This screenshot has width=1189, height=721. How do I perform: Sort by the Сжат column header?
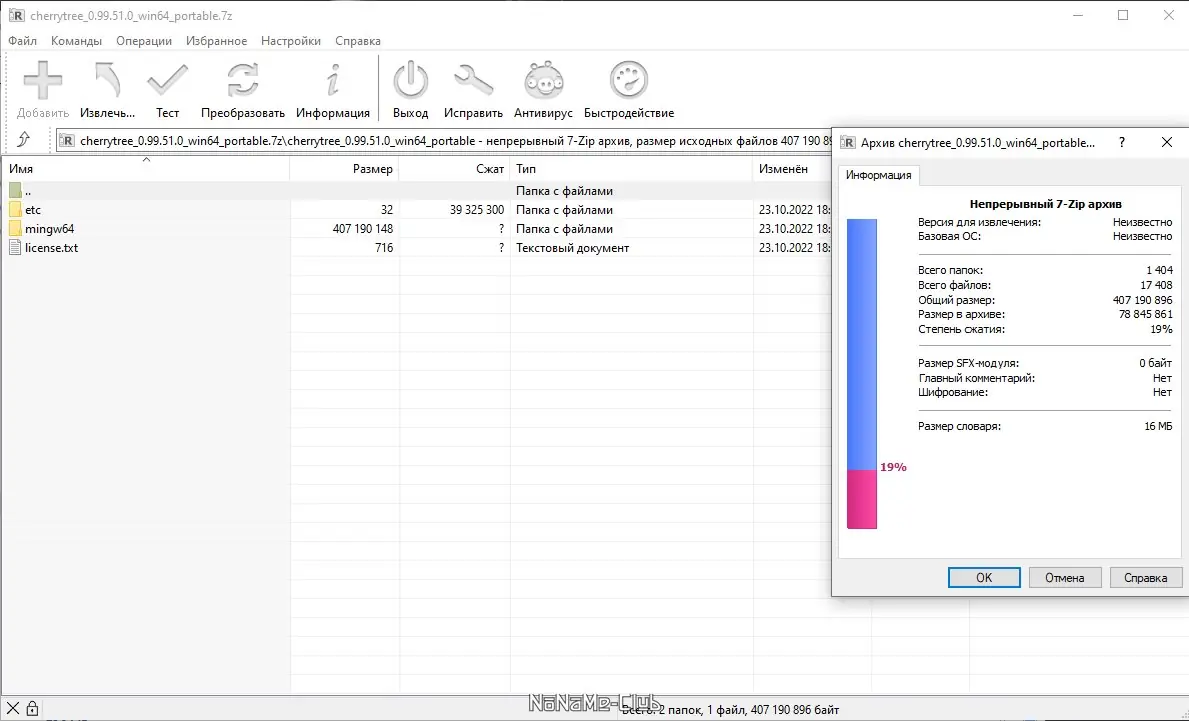click(x=454, y=169)
